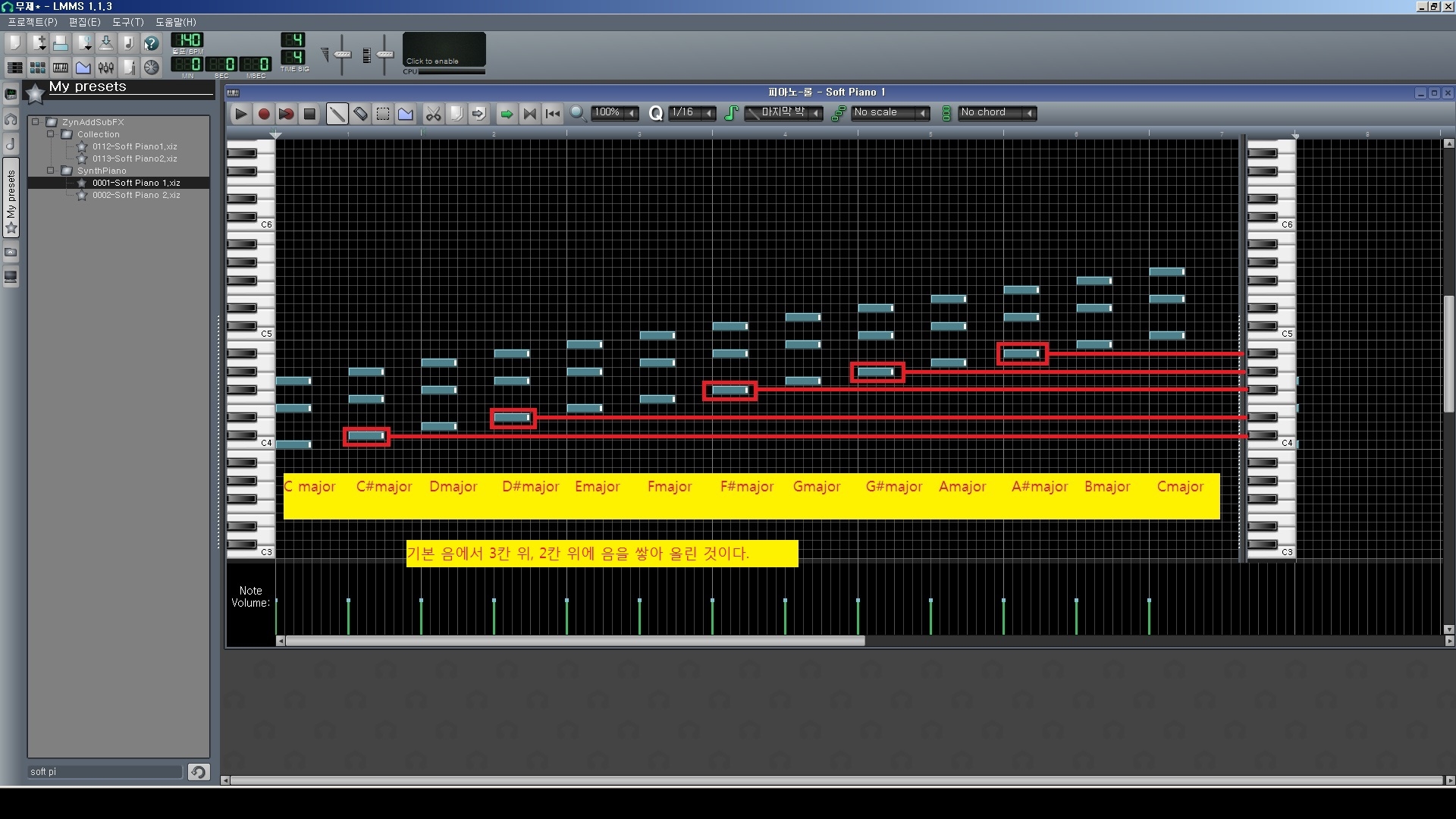The height and width of the screenshot is (819, 1456).
Task: Open the My home folder sidebar tab
Action: [11, 253]
